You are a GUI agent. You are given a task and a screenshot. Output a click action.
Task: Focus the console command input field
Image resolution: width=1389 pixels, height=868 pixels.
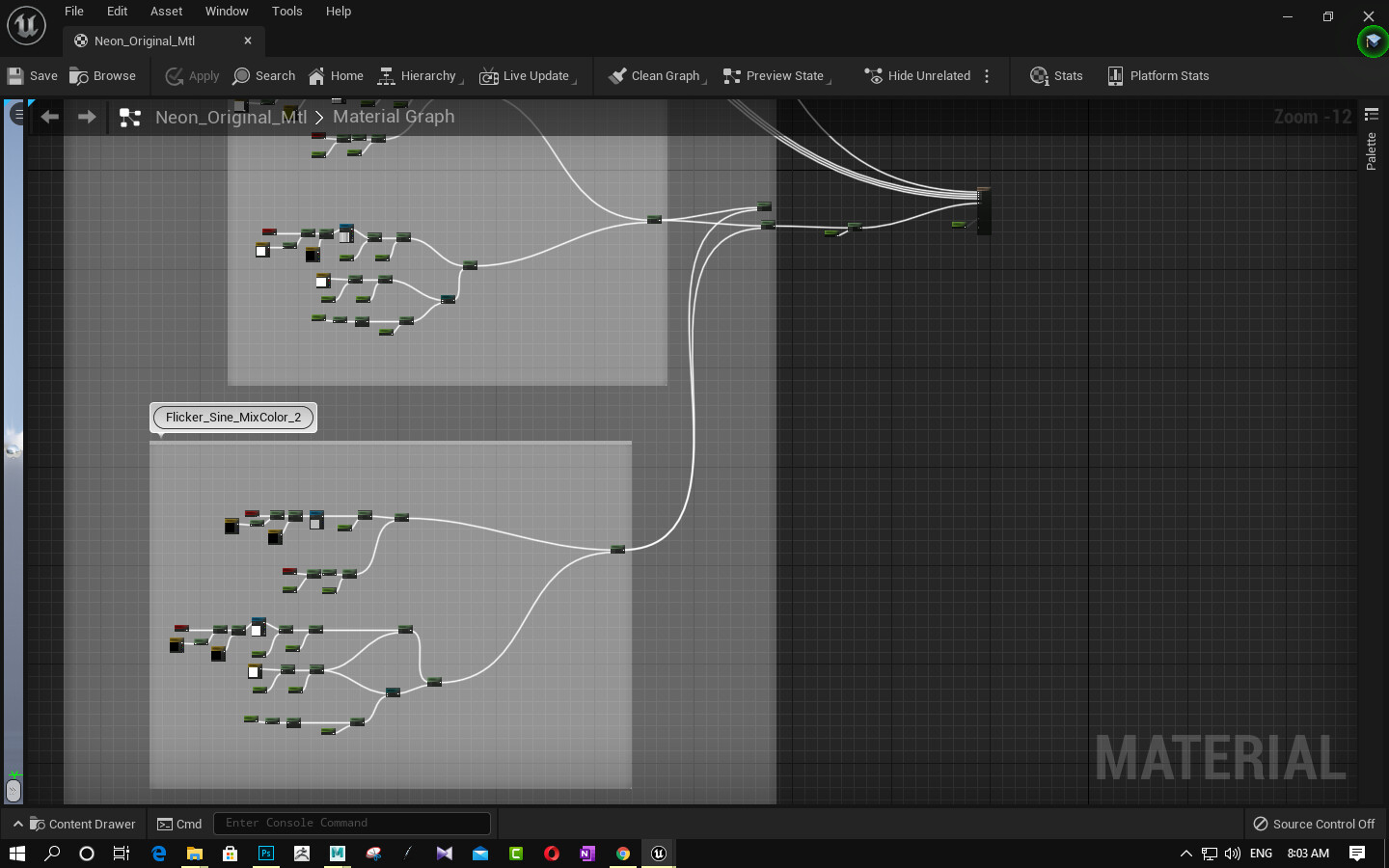coord(352,823)
